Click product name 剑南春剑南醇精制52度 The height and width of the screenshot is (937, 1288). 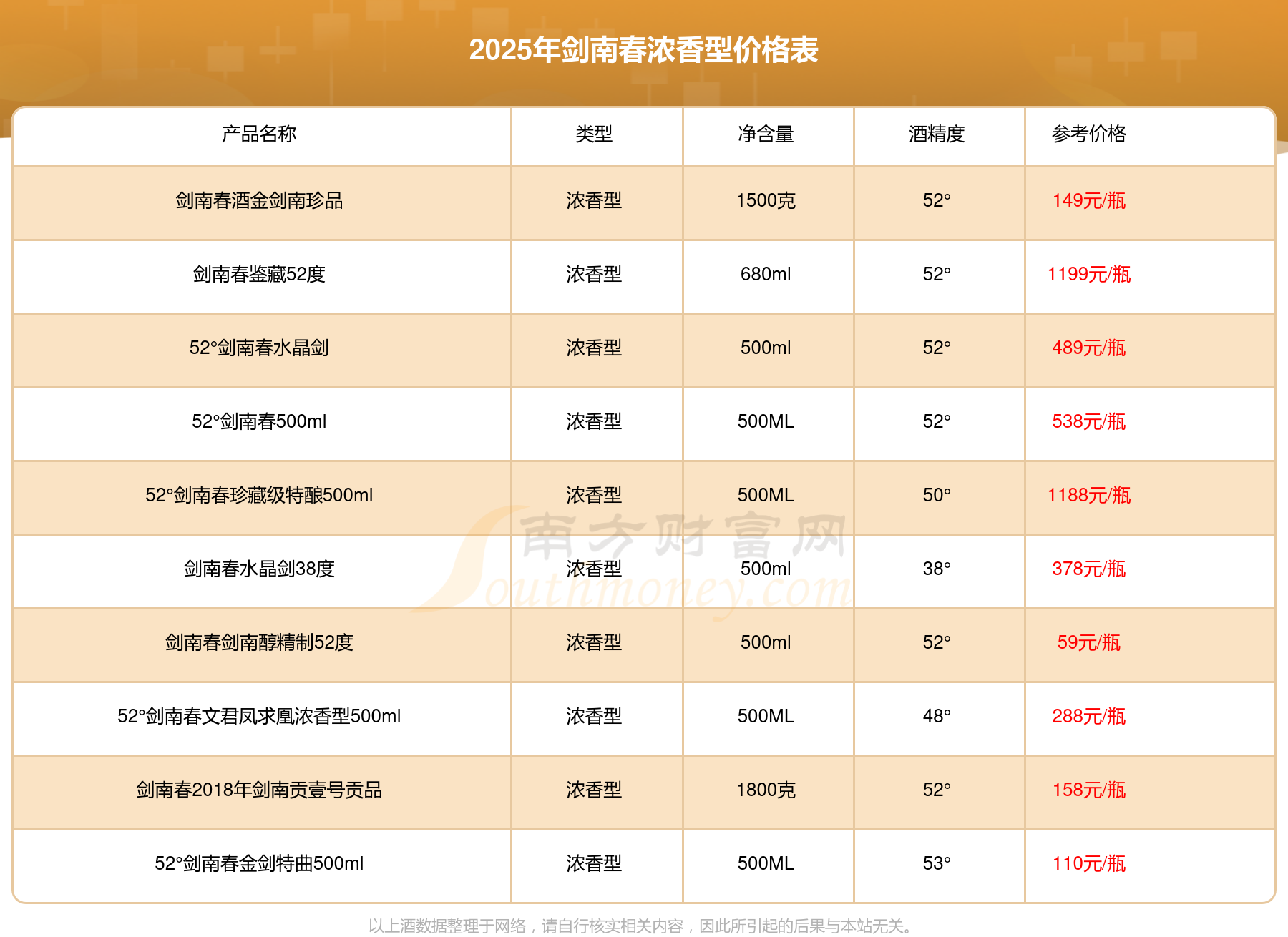(259, 642)
